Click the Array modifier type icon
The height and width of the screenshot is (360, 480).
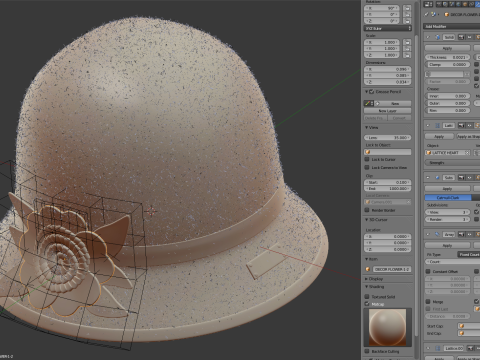pyautogui.click(x=437, y=234)
